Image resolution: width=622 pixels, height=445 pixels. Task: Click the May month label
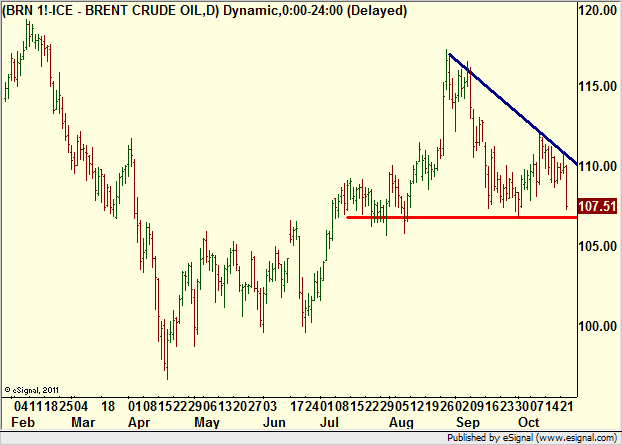pos(207,423)
